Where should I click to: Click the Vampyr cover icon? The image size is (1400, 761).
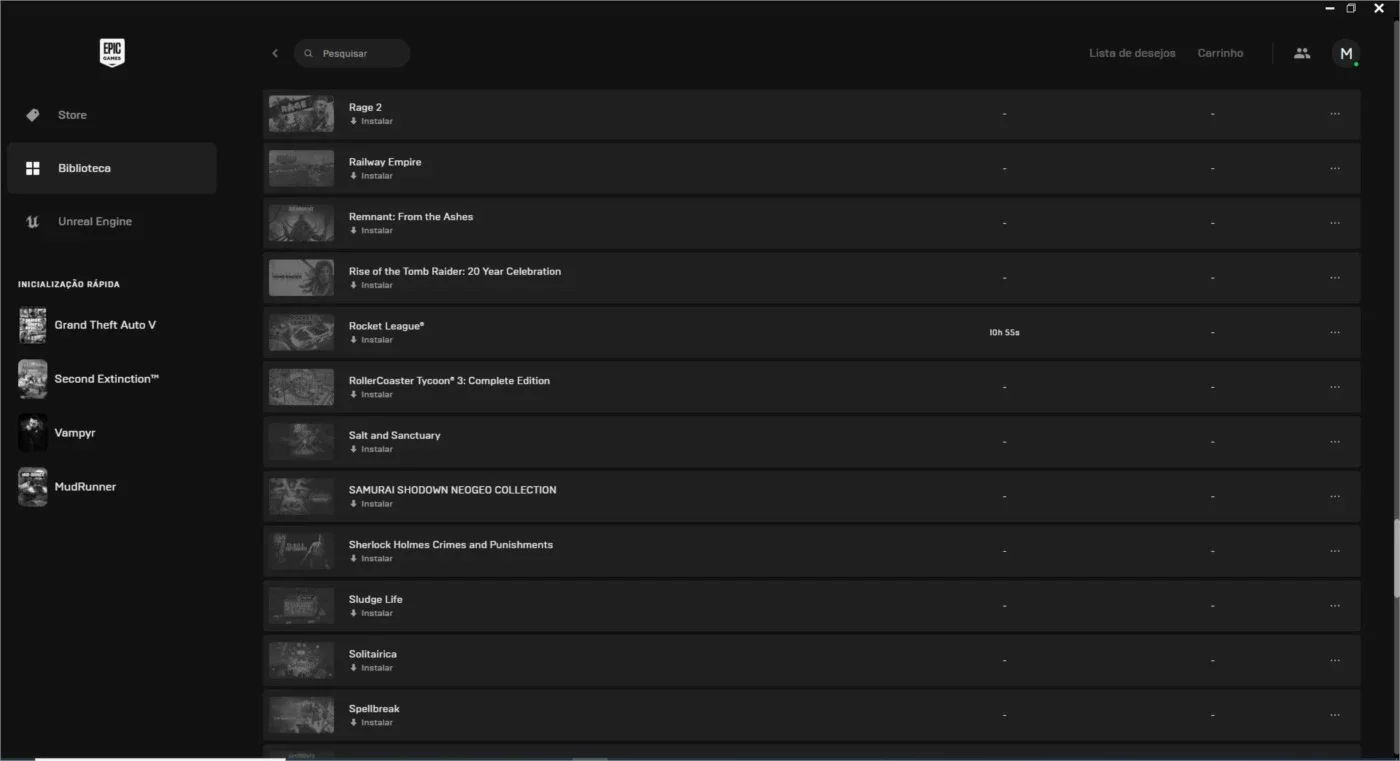[x=32, y=433]
